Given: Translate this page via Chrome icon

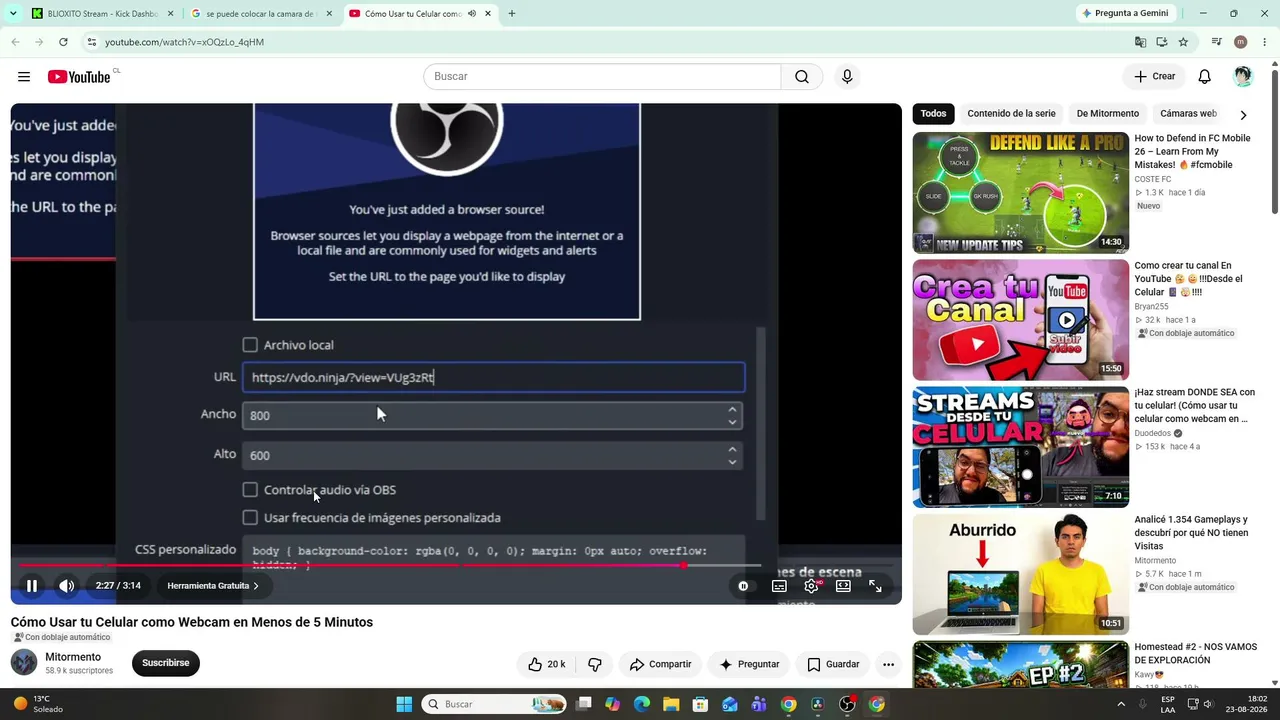Looking at the screenshot, I should [1140, 42].
